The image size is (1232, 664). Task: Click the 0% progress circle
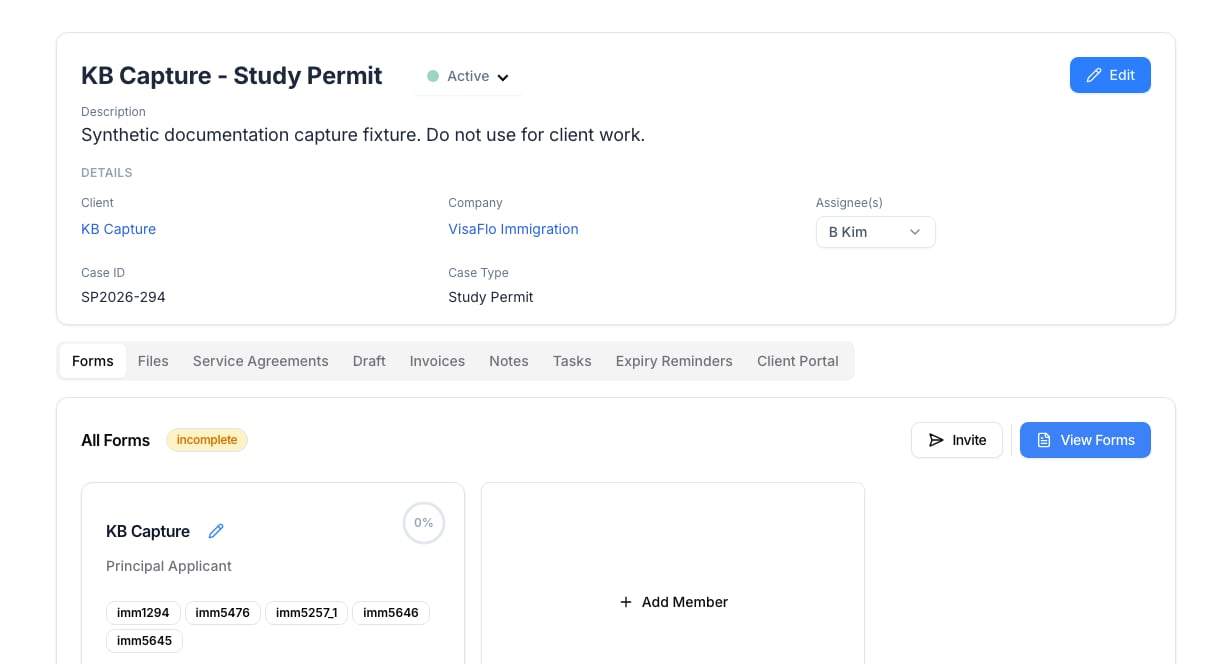424,523
